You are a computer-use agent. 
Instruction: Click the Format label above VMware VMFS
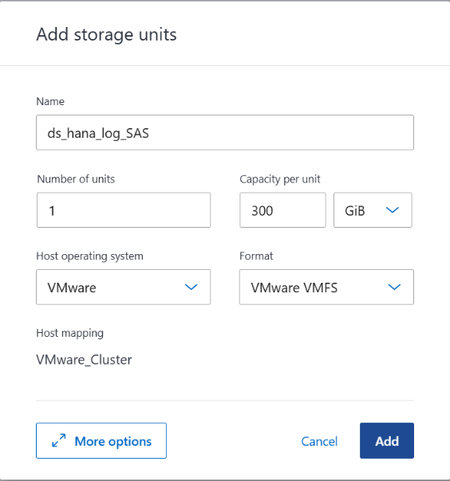coord(256,256)
